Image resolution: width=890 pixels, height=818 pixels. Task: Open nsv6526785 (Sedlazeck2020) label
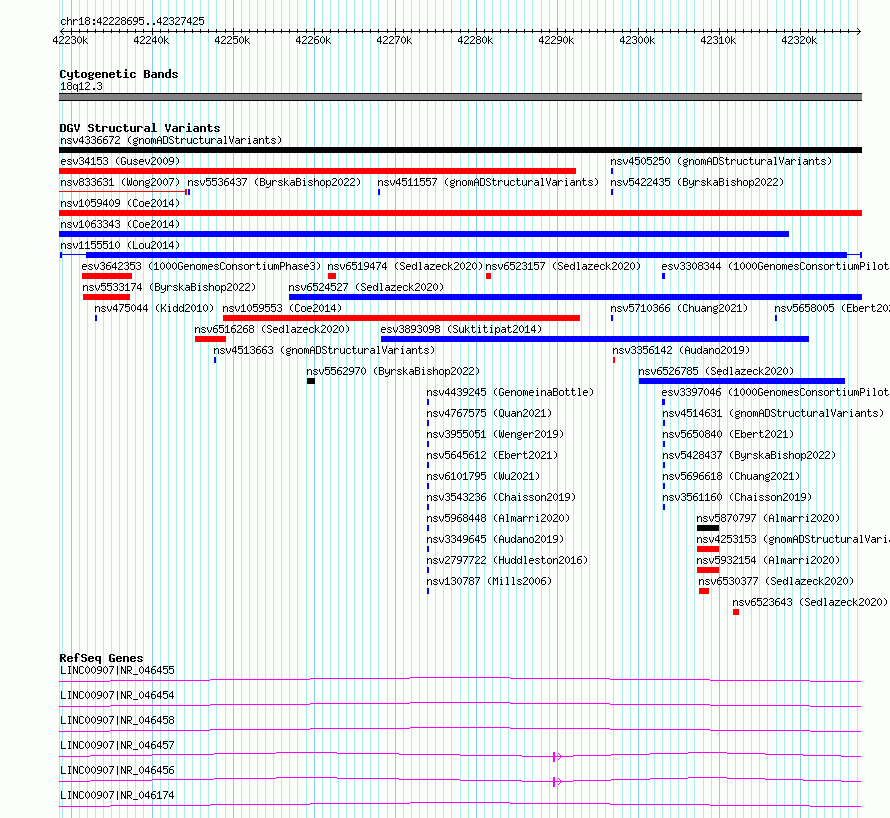coord(716,371)
